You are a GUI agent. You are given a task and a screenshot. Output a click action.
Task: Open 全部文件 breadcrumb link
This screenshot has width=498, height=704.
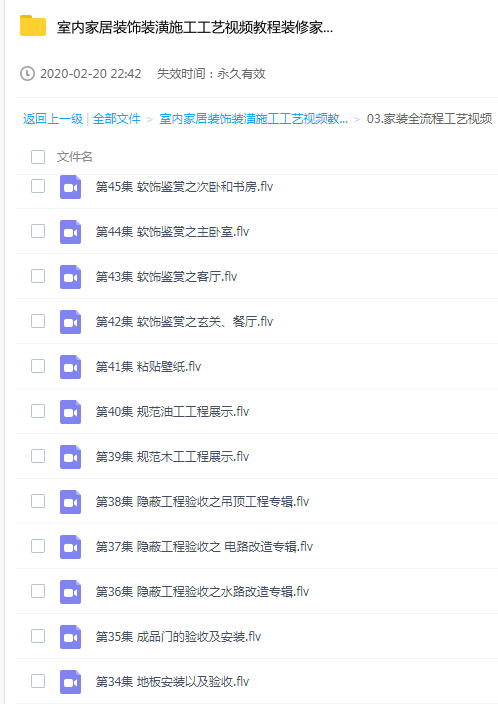click(117, 119)
